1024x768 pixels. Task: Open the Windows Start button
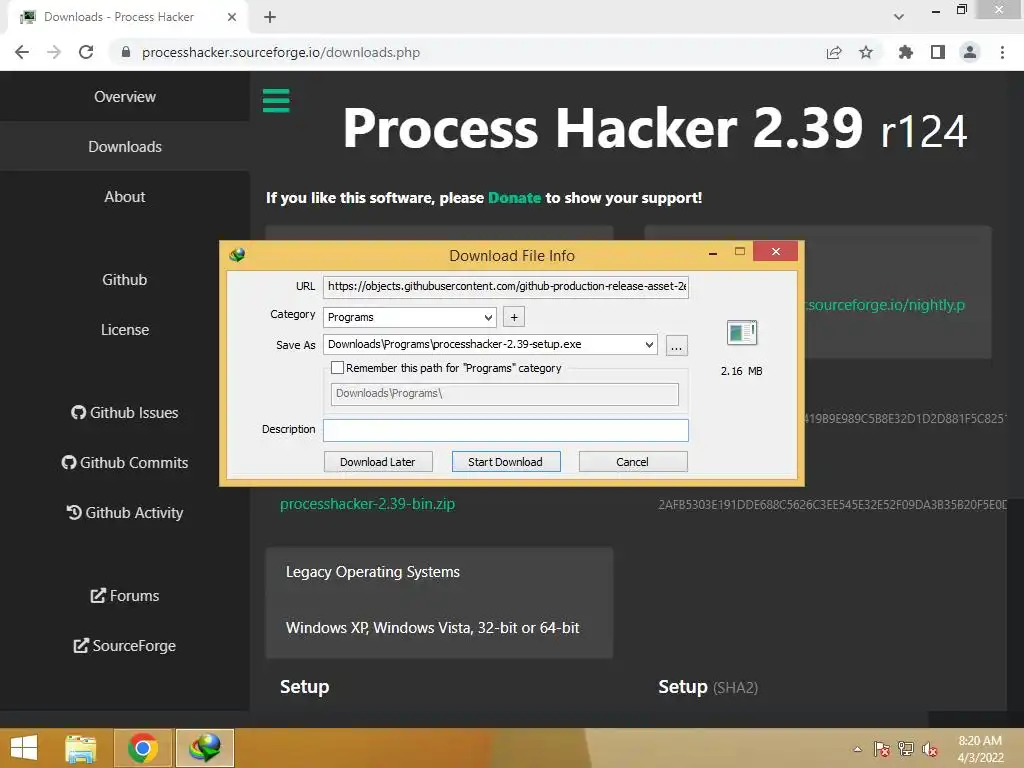tap(24, 748)
